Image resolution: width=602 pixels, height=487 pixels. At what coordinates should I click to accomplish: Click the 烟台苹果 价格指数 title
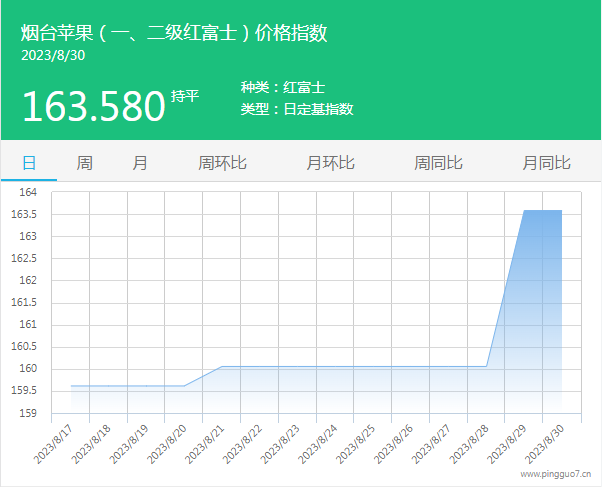click(x=174, y=33)
